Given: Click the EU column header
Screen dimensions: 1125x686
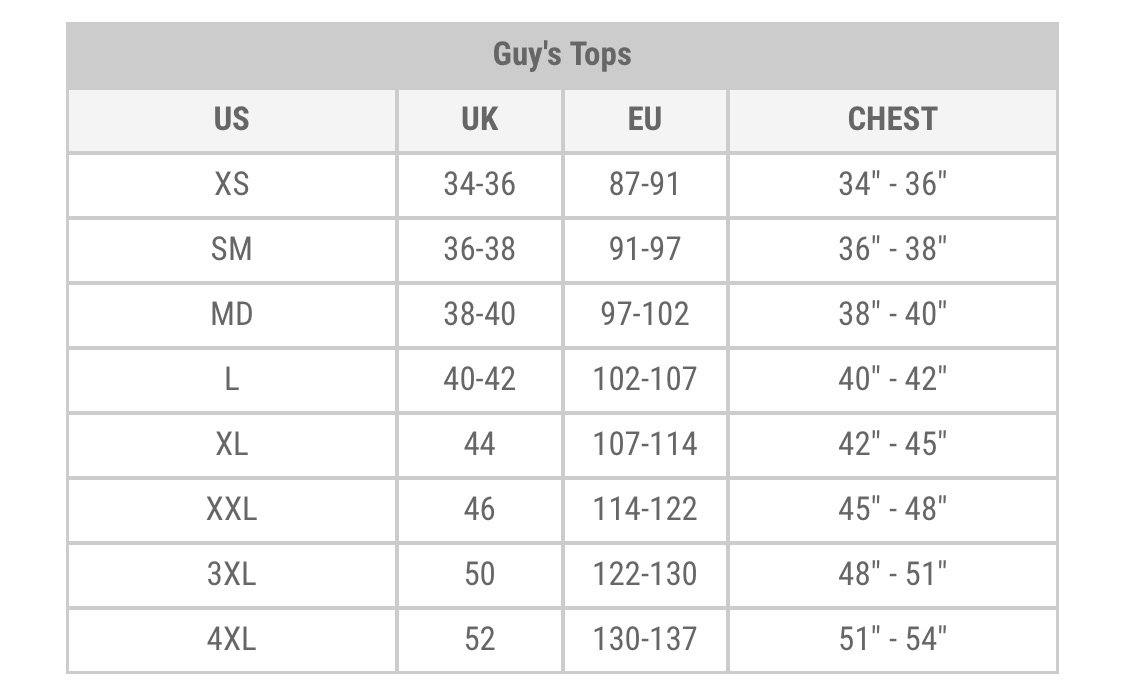Looking at the screenshot, I should tap(645, 119).
